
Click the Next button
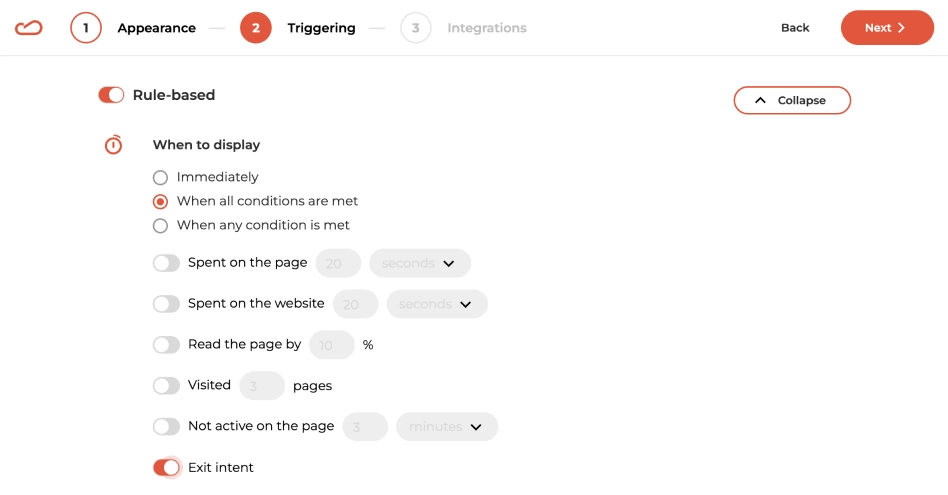click(x=887, y=27)
